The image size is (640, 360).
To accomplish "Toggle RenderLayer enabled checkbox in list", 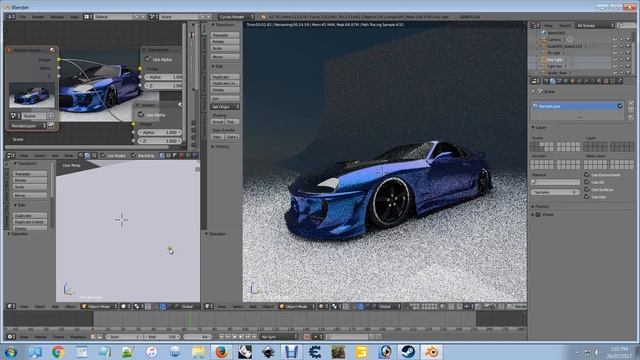I will point(620,106).
